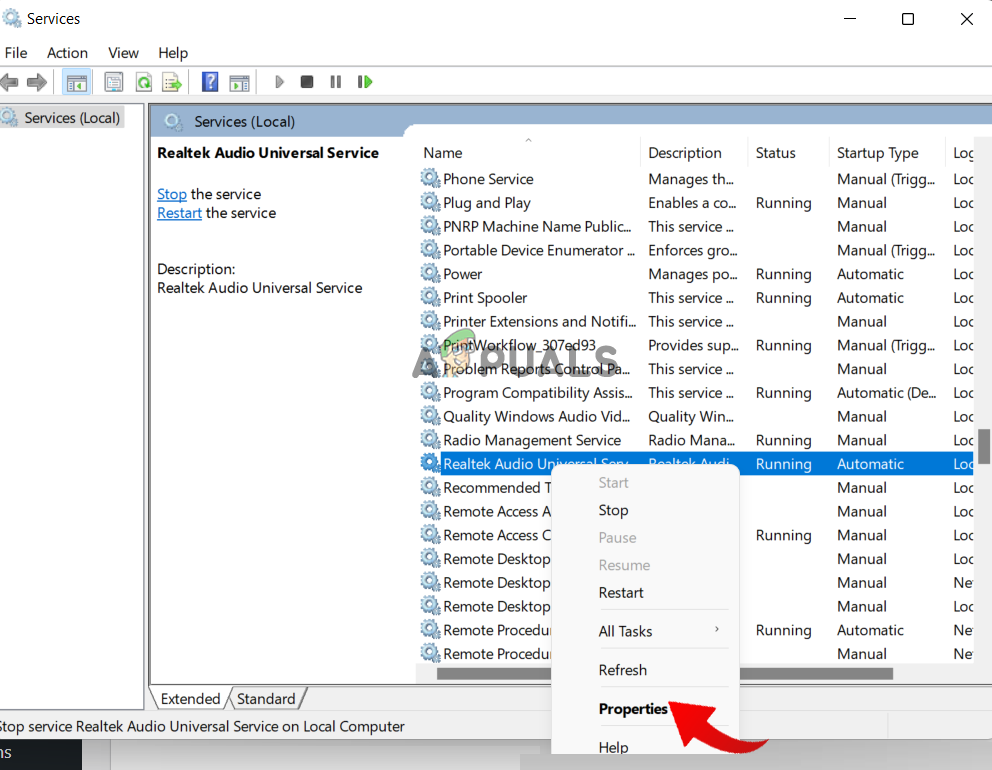The image size is (992, 770).
Task: Click the Properties sheet toolbar icon
Action: click(114, 82)
